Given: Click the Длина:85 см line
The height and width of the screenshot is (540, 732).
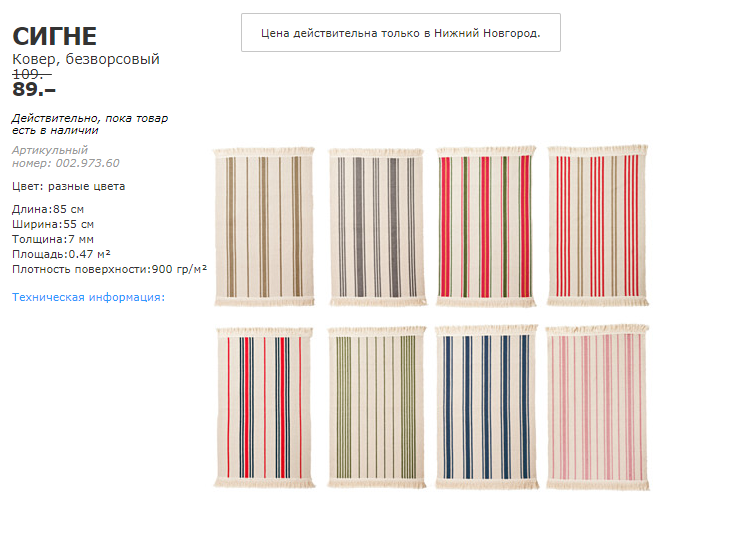Looking at the screenshot, I should 48,209.
